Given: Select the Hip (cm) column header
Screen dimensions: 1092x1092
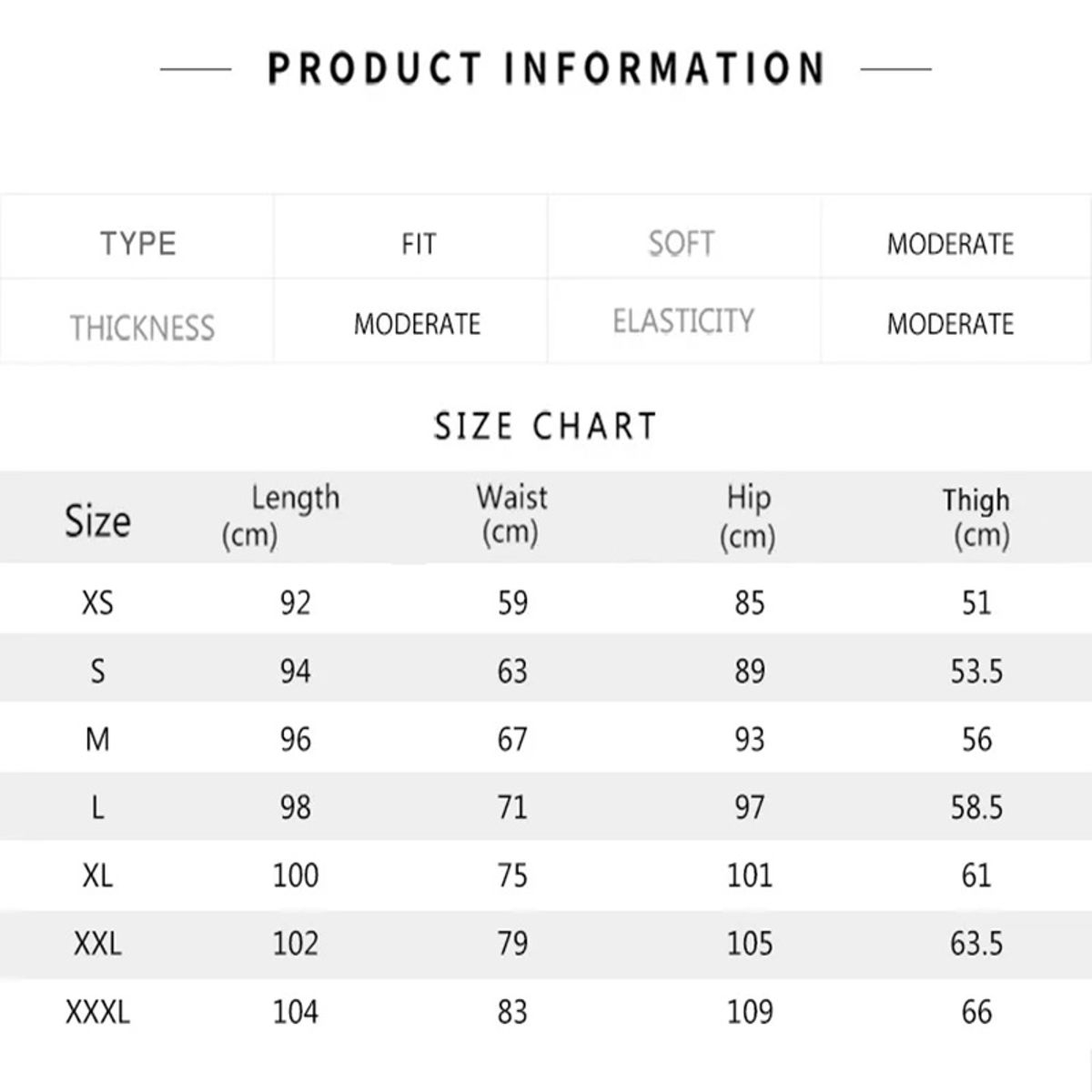Looking at the screenshot, I should 748,516.
